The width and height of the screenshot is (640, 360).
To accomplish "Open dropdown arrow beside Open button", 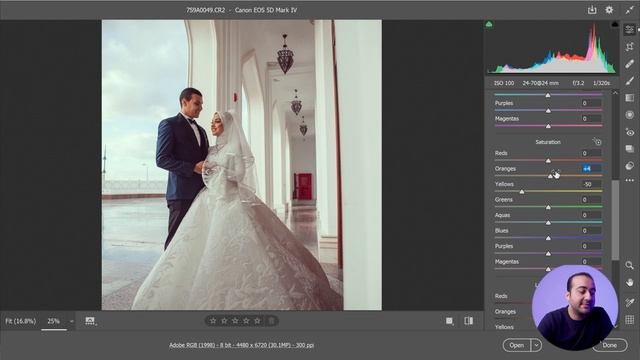I will click(x=536, y=345).
